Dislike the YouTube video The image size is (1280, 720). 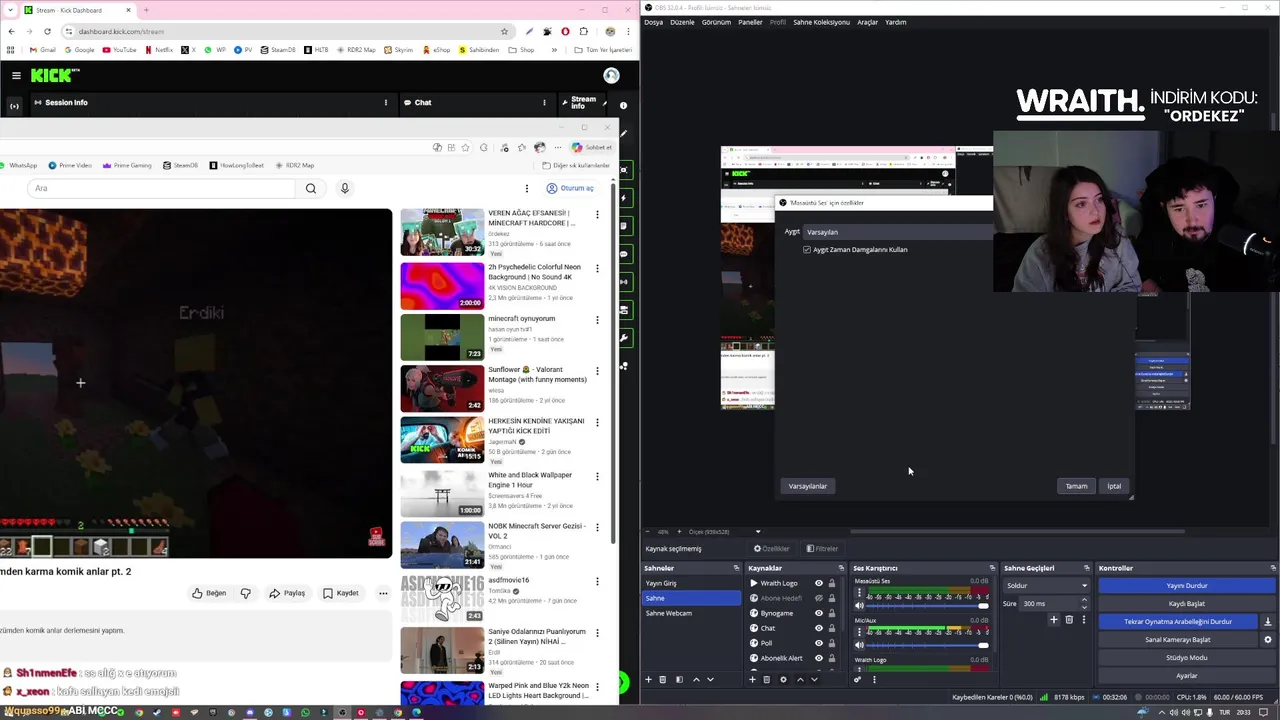(x=245, y=593)
